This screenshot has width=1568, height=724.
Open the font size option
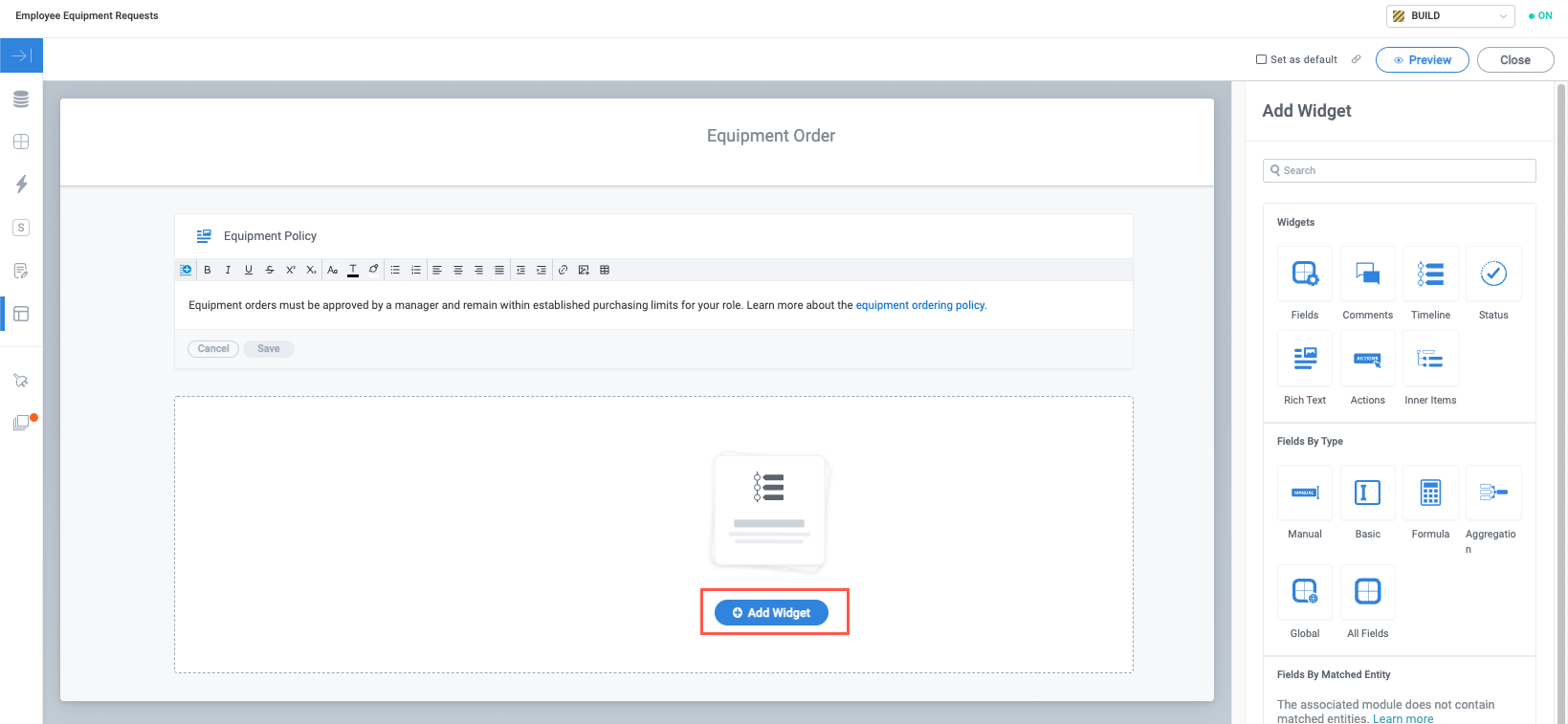(x=333, y=270)
